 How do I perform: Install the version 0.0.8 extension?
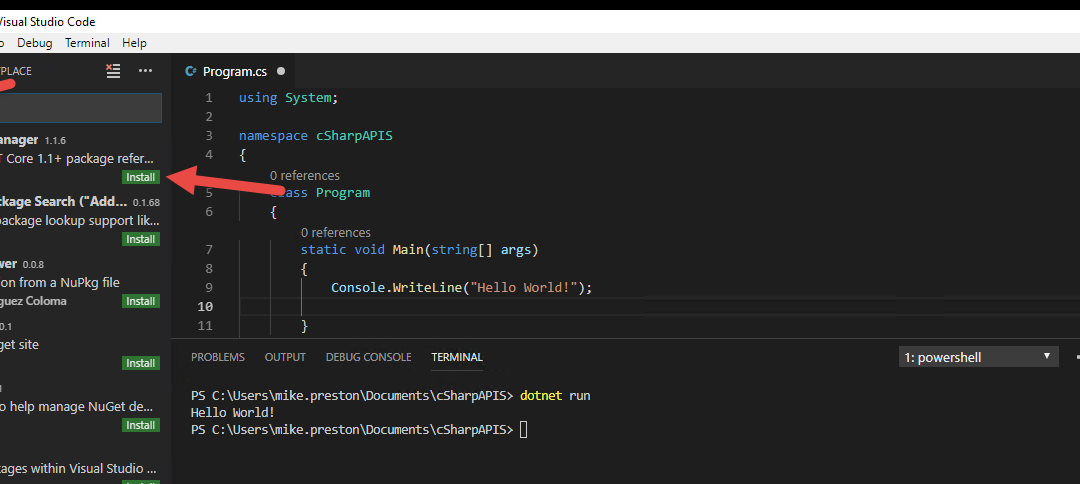pyautogui.click(x=141, y=301)
